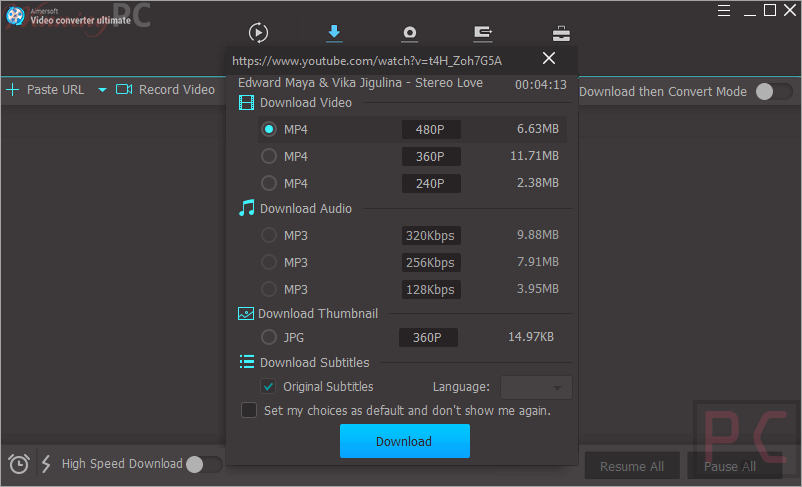The height and width of the screenshot is (487, 802).
Task: Select MP3 256Kbps audio option
Action: (x=269, y=262)
